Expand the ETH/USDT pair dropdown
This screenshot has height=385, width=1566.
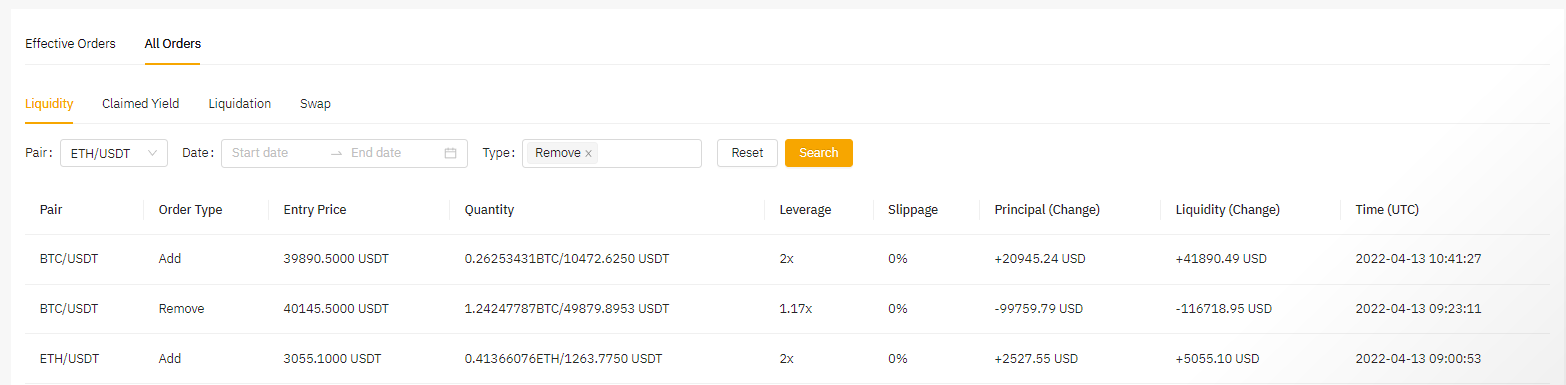[x=114, y=153]
